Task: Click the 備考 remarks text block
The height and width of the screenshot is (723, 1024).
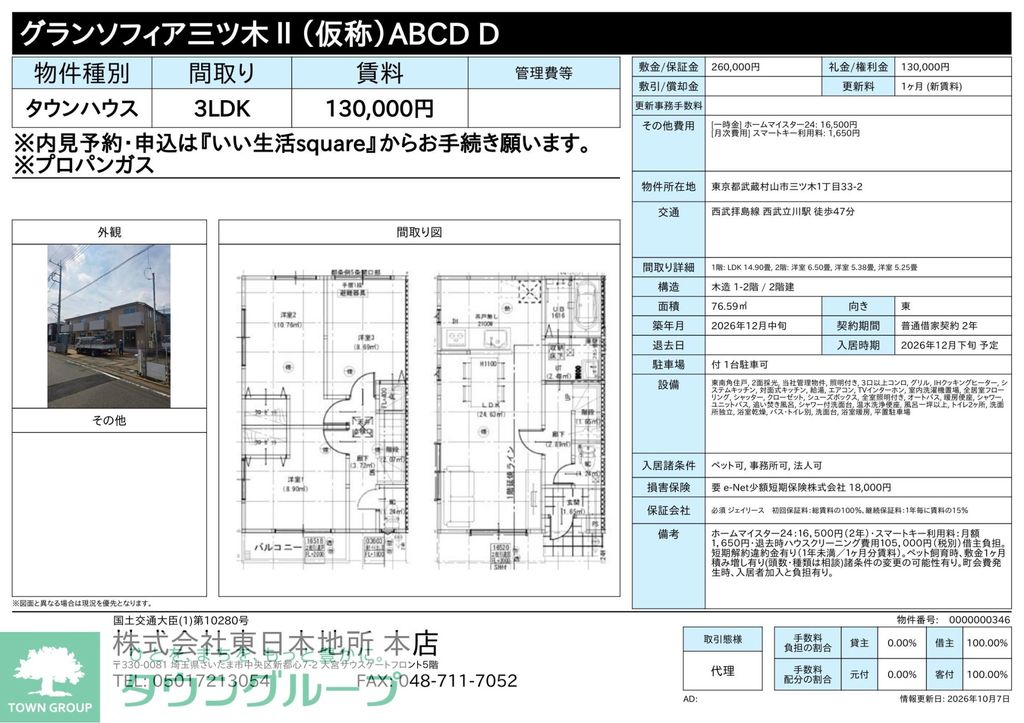Action: click(858, 553)
